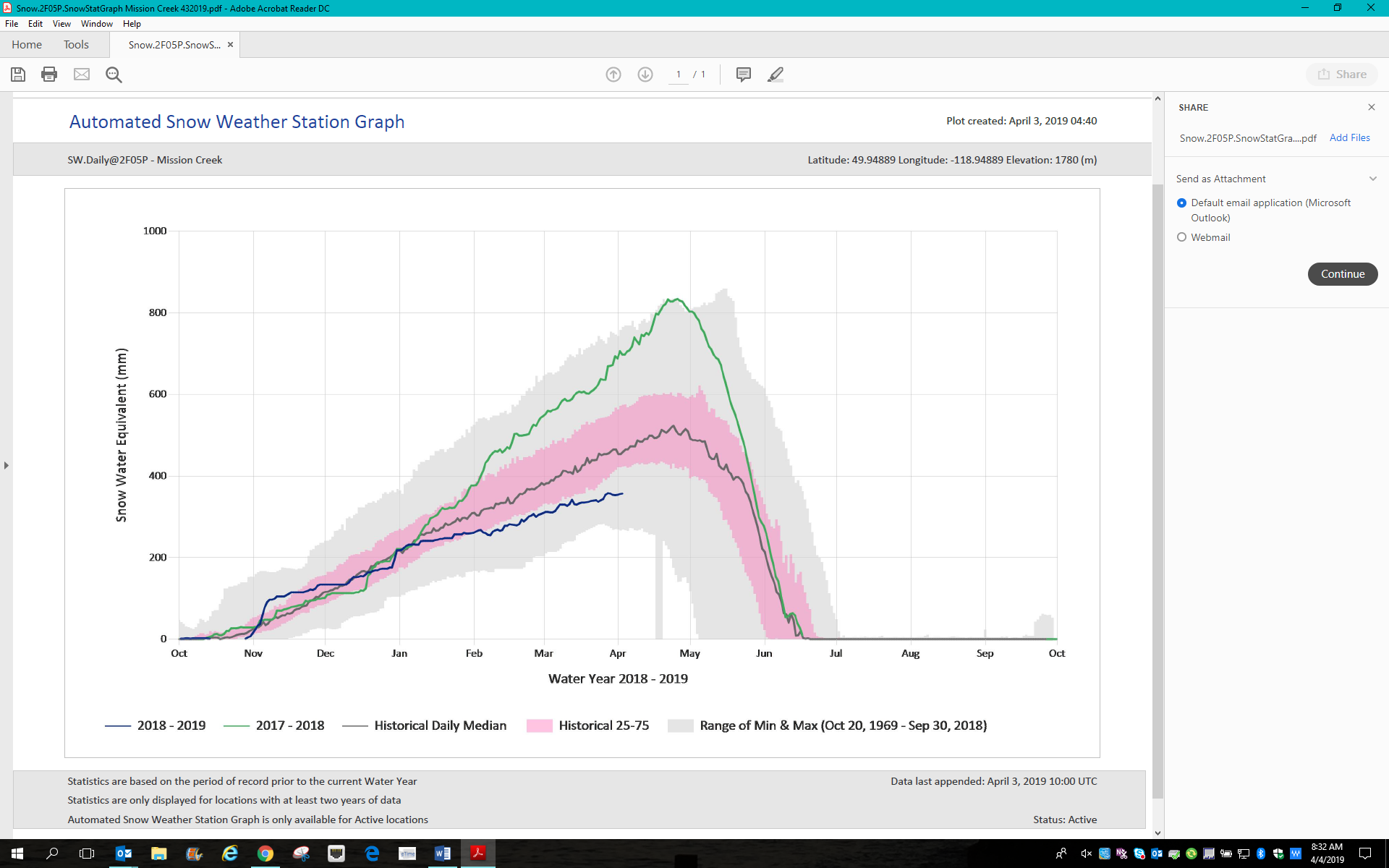This screenshot has width=1389, height=868.
Task: Expand the Send as Attachment chevron
Action: click(x=1372, y=179)
